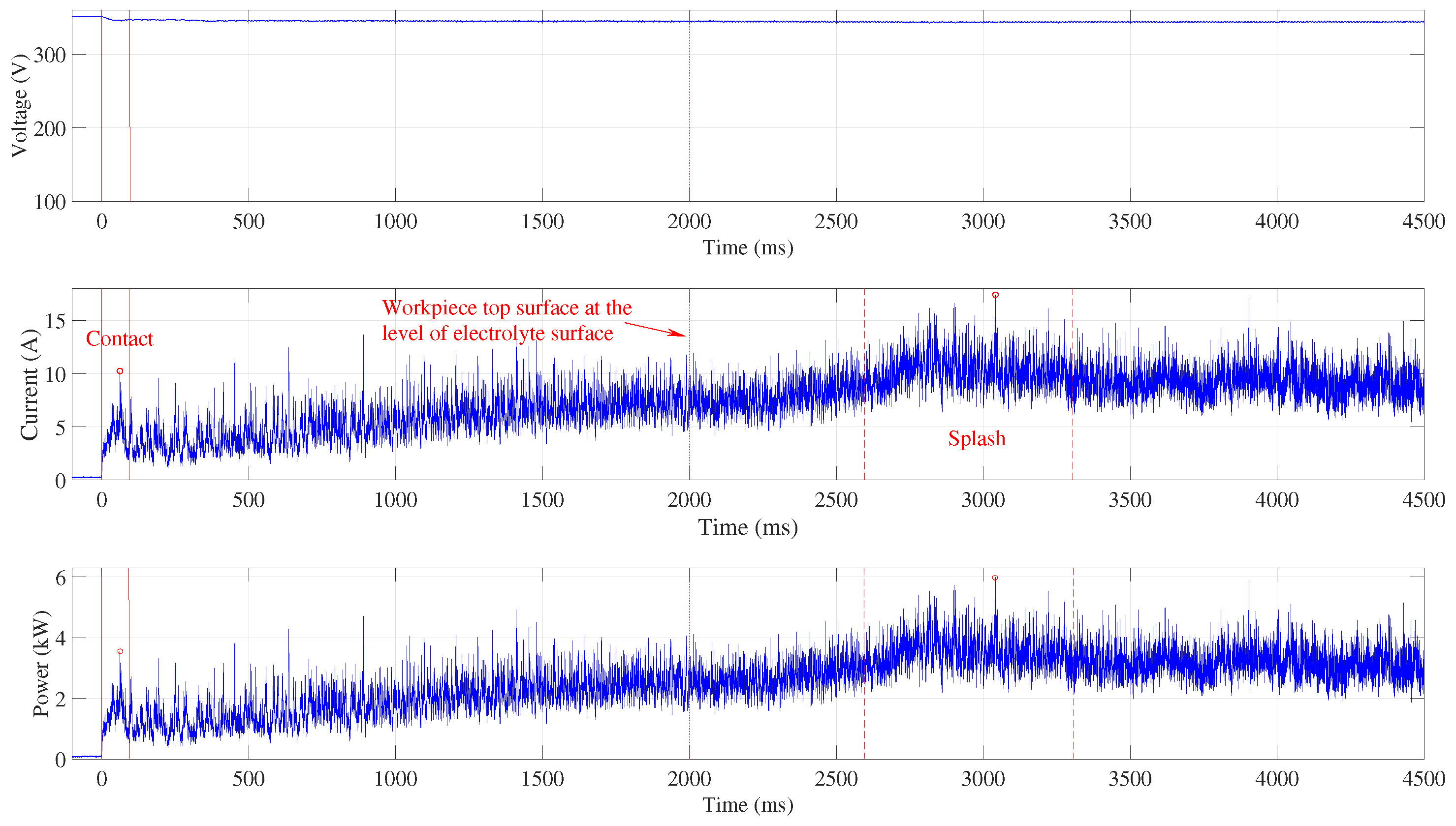The height and width of the screenshot is (826, 1456).
Task: Click the red arrow head pointing to 2000 ms line
Action: tap(679, 334)
